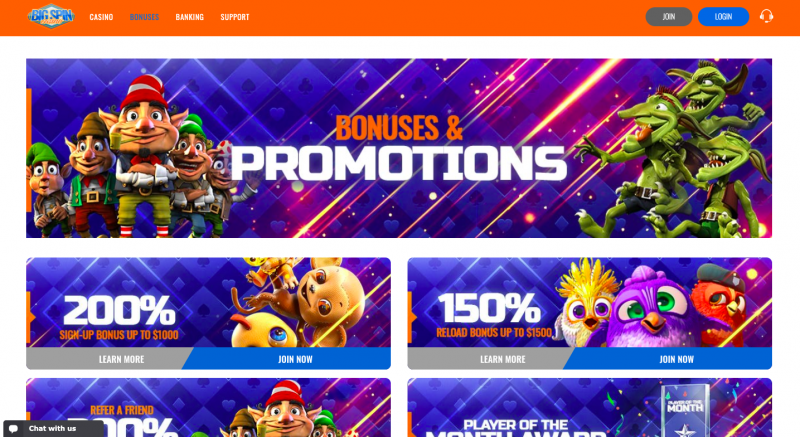Click the Player of the Month trophy
This screenshot has height=437, width=800.
[685, 411]
